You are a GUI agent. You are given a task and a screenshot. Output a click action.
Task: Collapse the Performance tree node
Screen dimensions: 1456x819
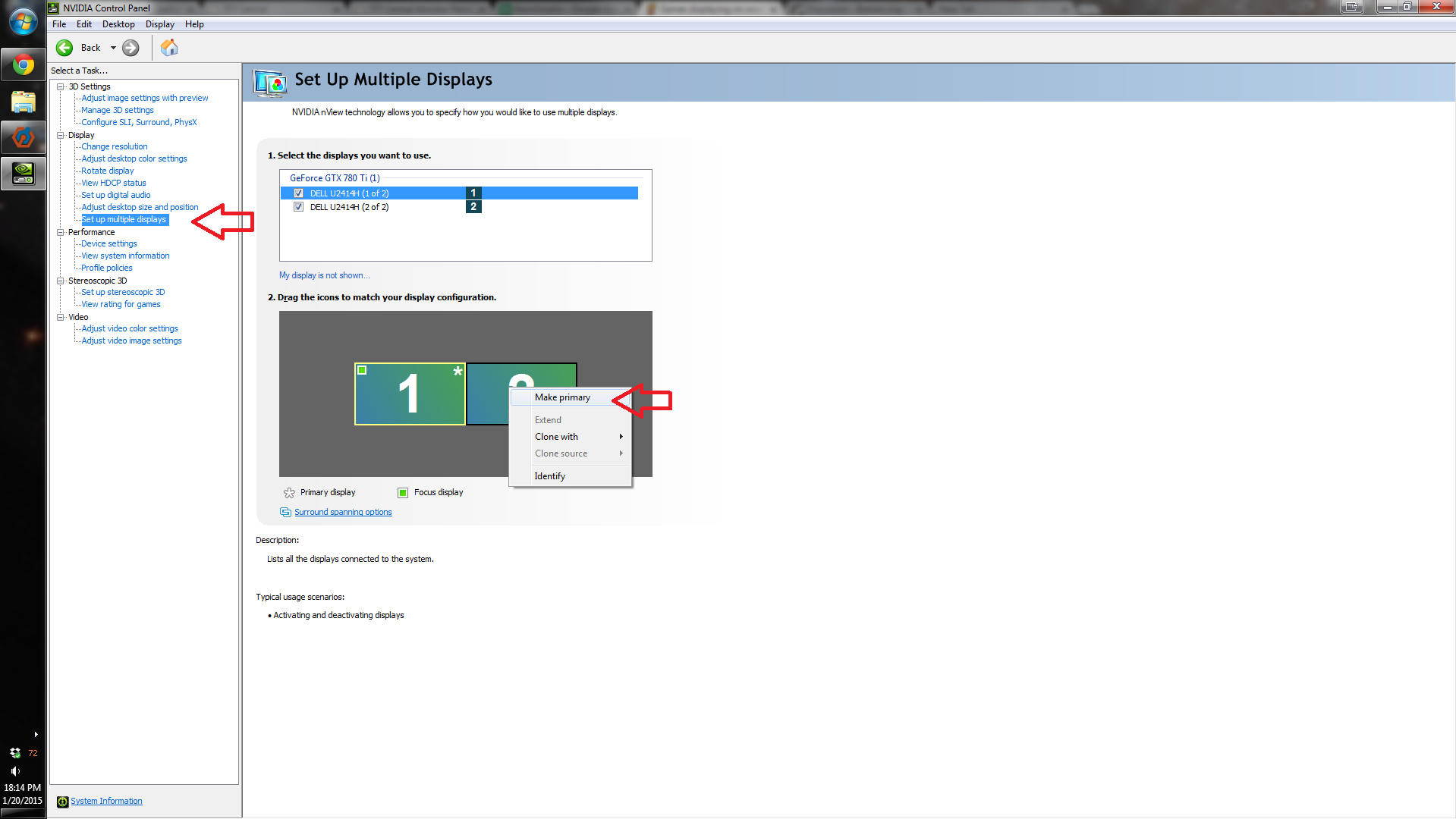61,232
